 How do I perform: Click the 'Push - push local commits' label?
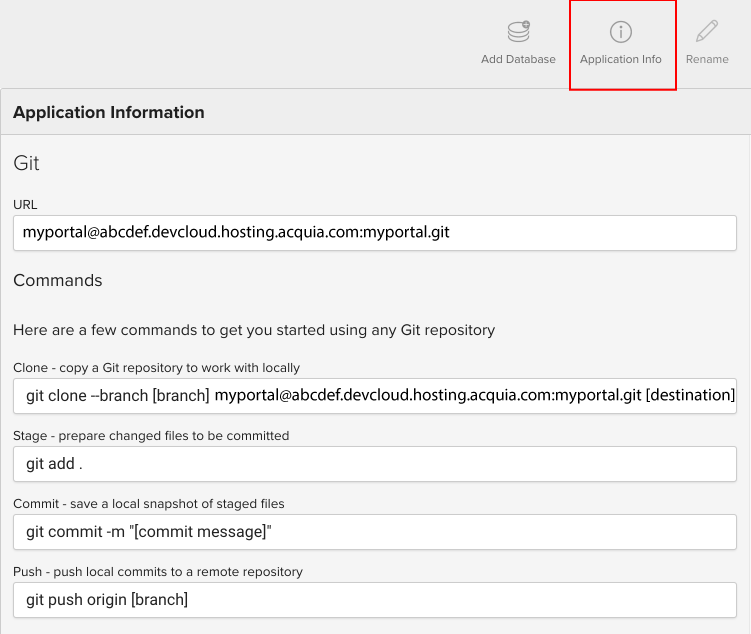(158, 572)
